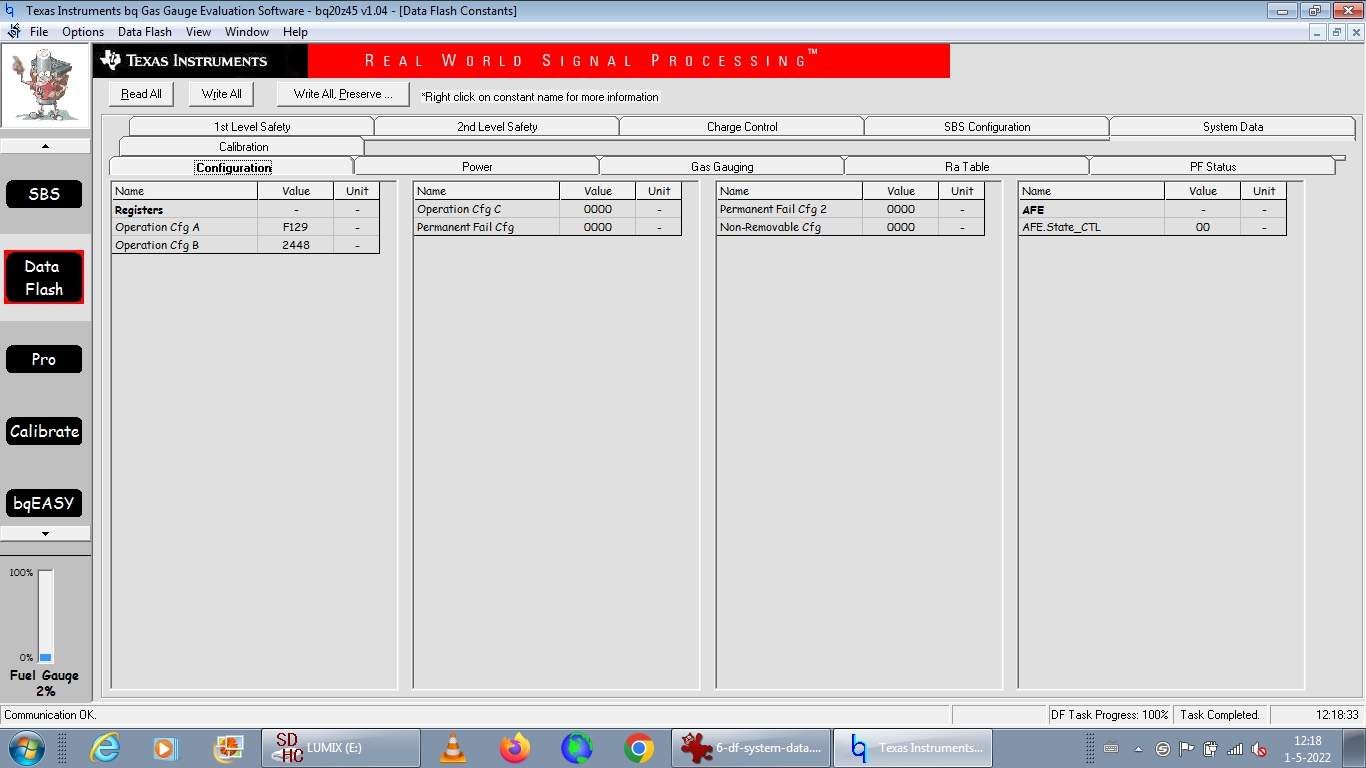Switch to the 6-df-system-data taskbar window
This screenshot has width=1366, height=768.
[751, 748]
